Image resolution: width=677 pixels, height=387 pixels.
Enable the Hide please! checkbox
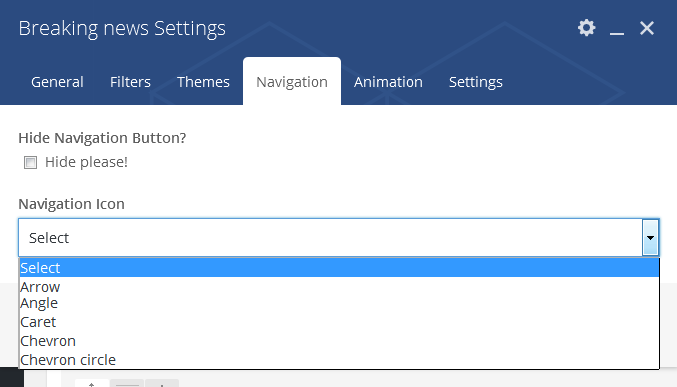coord(30,162)
